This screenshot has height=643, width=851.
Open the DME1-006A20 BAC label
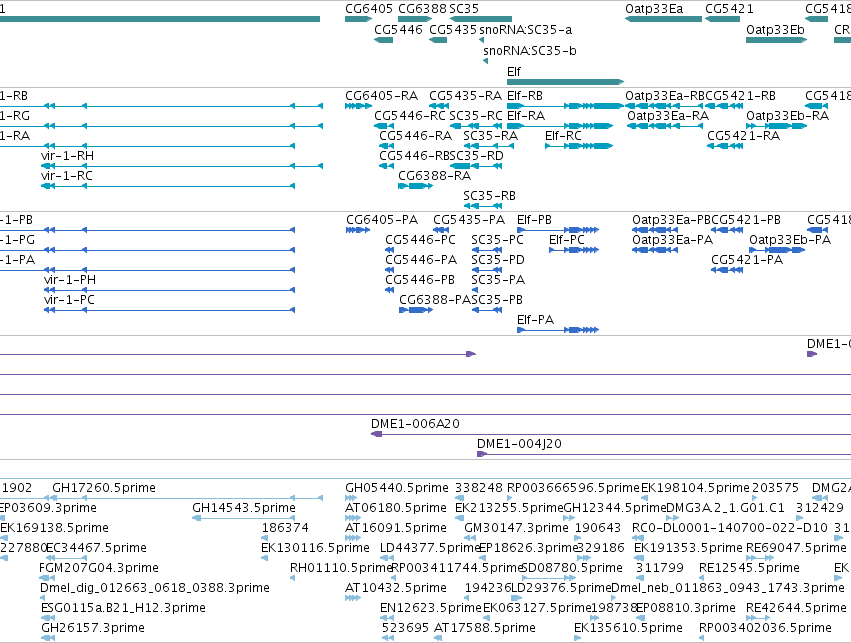tap(415, 424)
